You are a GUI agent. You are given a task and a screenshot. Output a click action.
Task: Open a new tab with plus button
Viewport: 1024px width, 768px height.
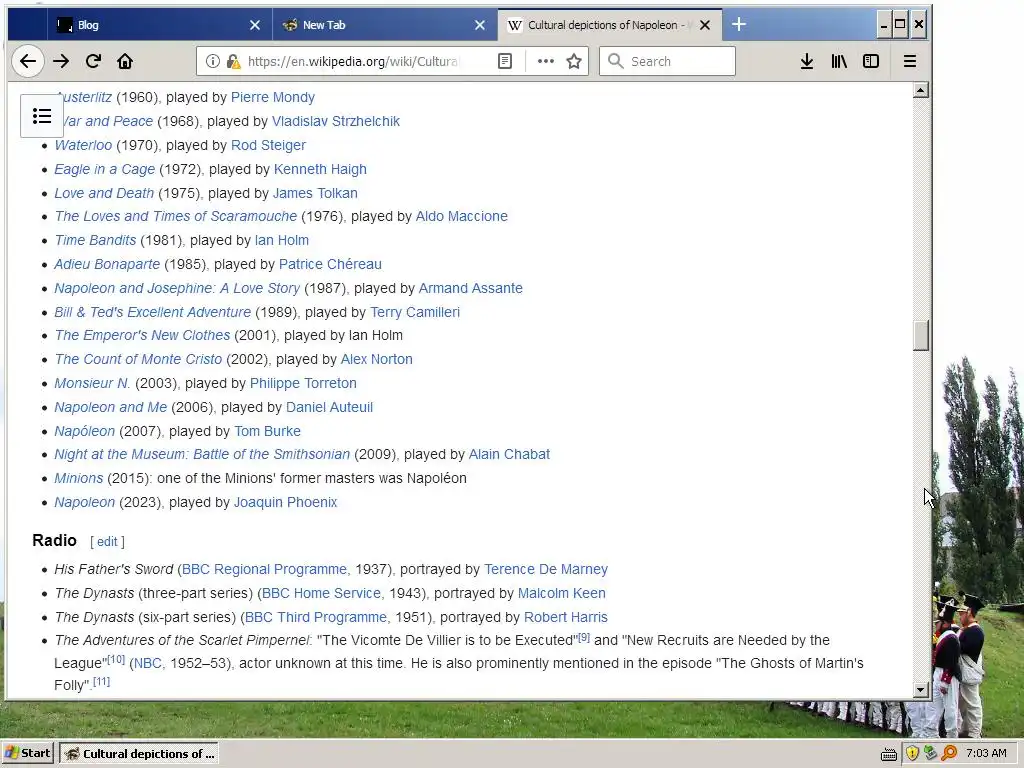coord(739,25)
